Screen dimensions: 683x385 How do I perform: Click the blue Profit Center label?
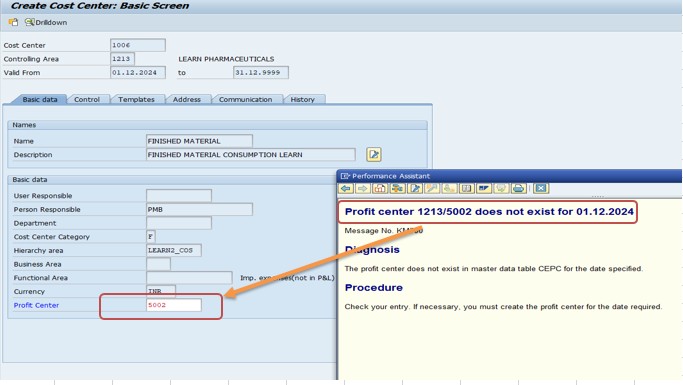coord(36,305)
